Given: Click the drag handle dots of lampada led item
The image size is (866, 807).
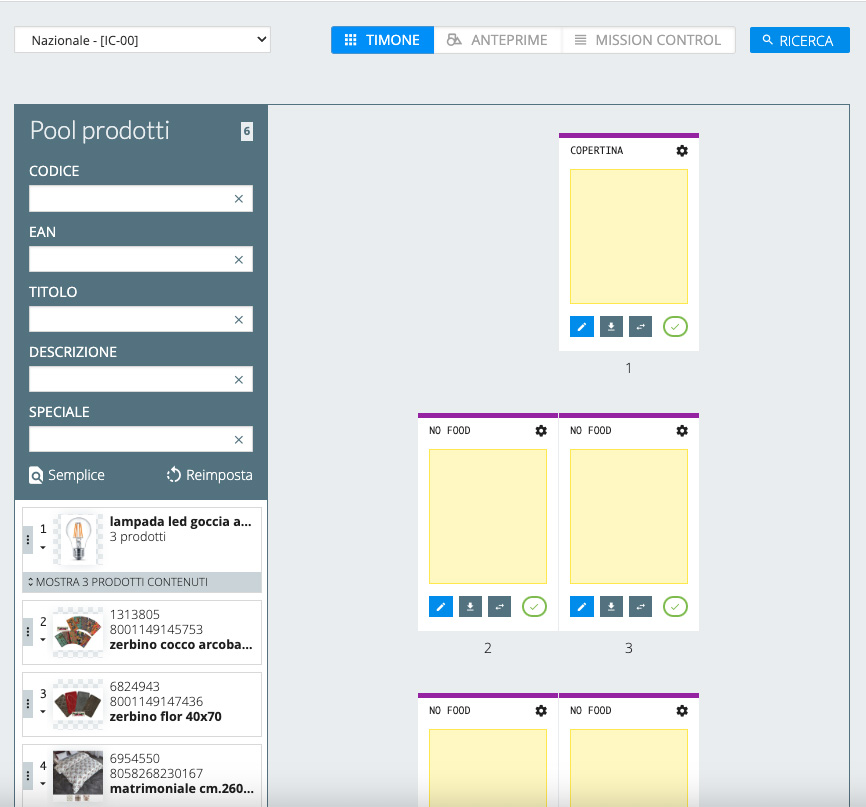Looking at the screenshot, I should 28,540.
